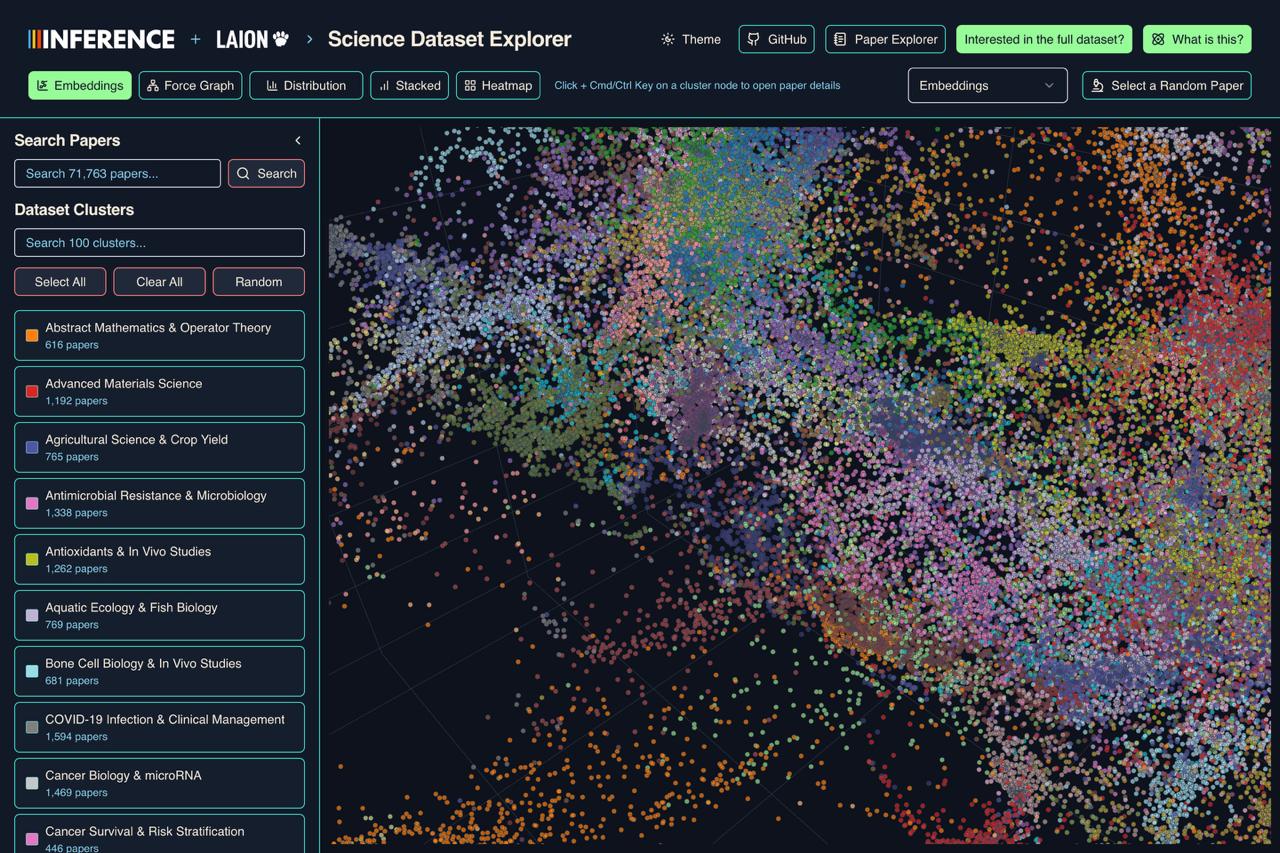
Task: Click the Select a Random Paper icon
Action: point(1097,86)
